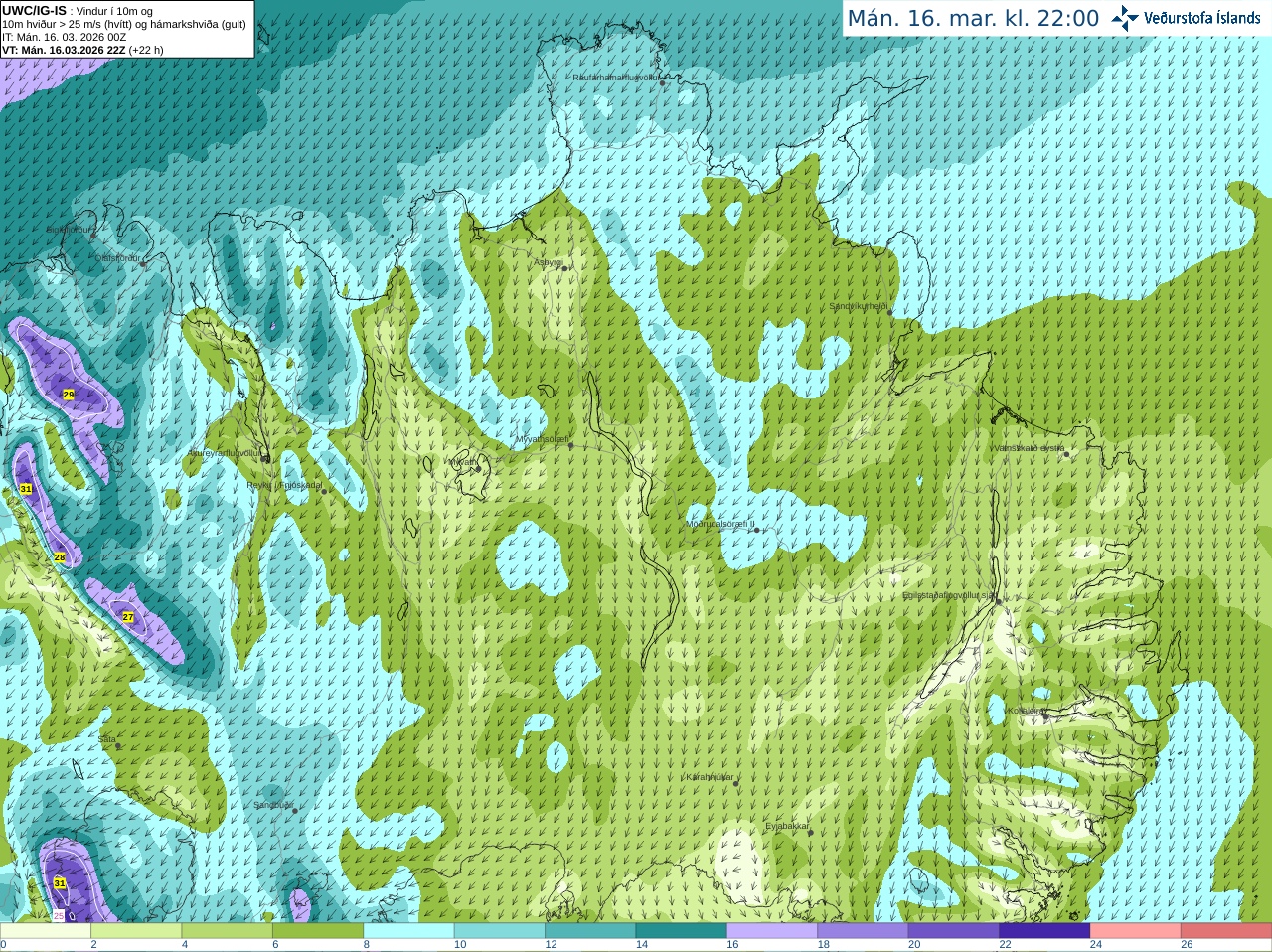This screenshot has height=952, width=1272.
Task: Click the Veðurstofa Íslands logo
Action: click(1186, 18)
